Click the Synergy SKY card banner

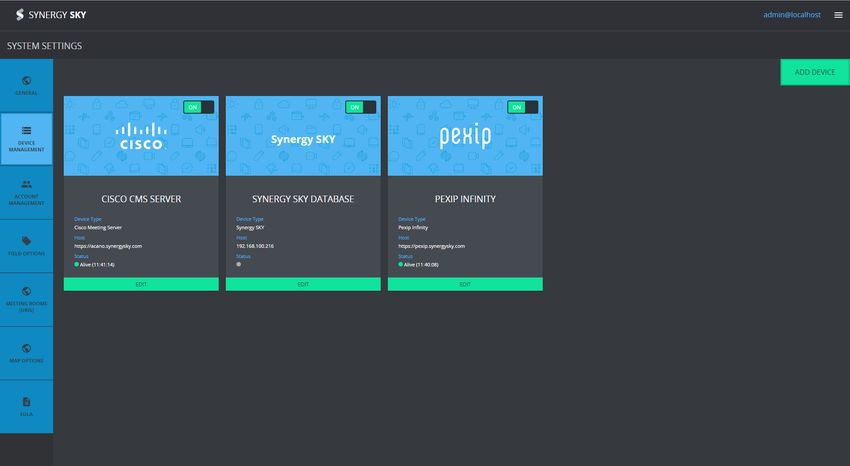[x=303, y=136]
